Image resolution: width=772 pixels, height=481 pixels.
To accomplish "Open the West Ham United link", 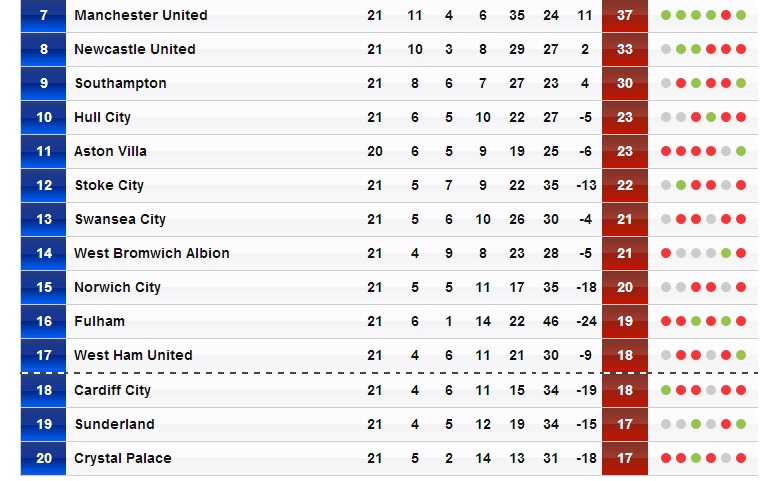I will coord(133,355).
